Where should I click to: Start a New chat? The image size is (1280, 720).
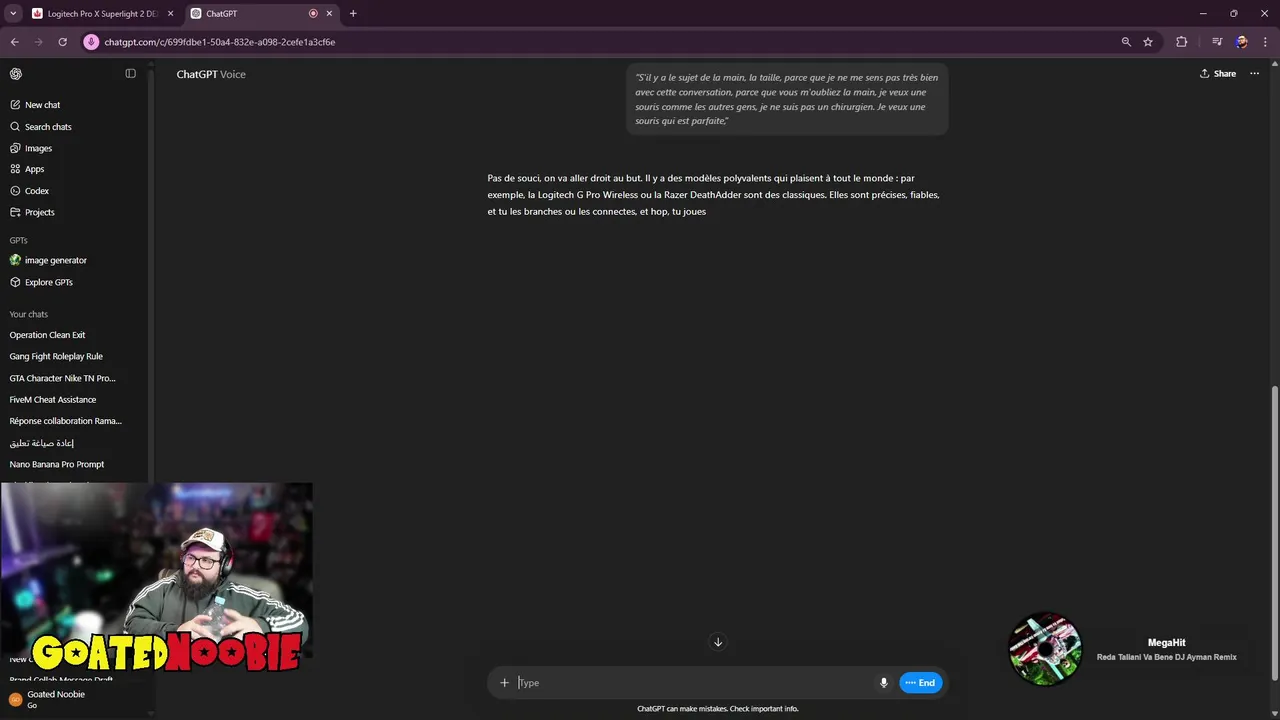43,105
